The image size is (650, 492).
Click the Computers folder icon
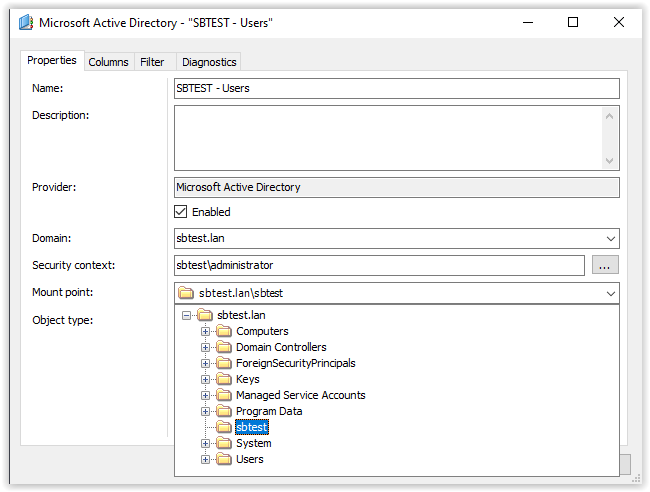click(224, 331)
